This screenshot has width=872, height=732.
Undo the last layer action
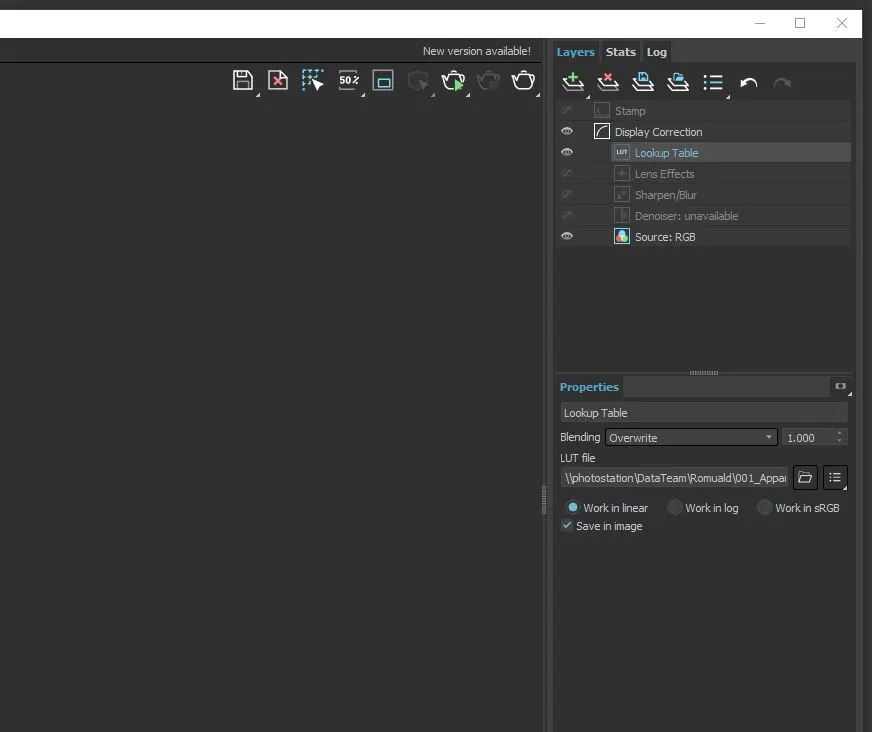[749, 83]
